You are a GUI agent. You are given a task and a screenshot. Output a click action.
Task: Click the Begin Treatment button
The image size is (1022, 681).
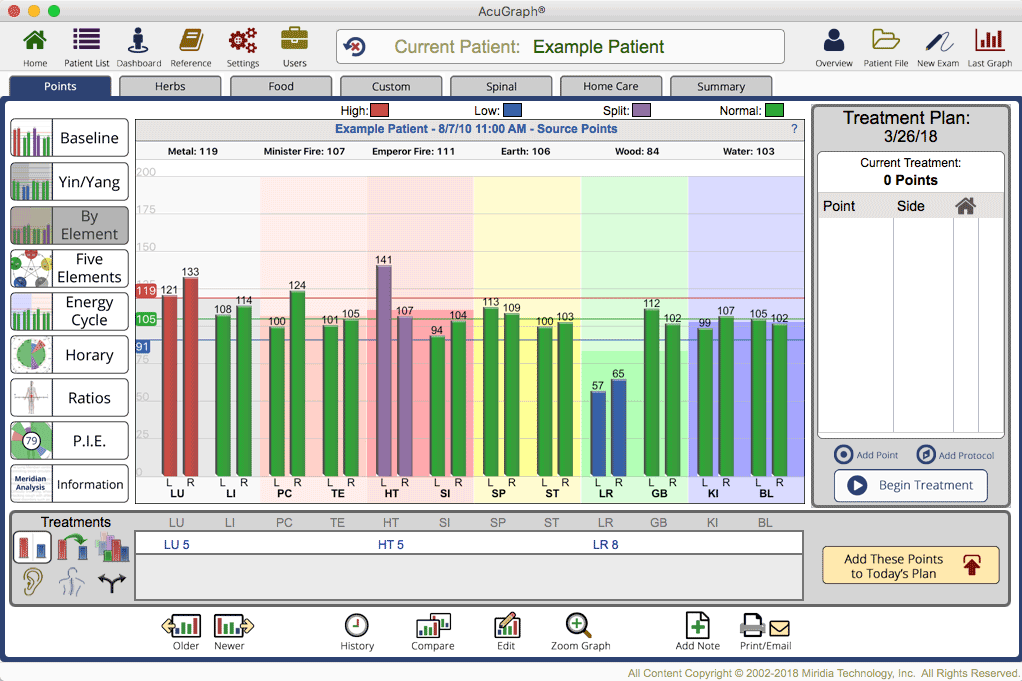click(911, 485)
